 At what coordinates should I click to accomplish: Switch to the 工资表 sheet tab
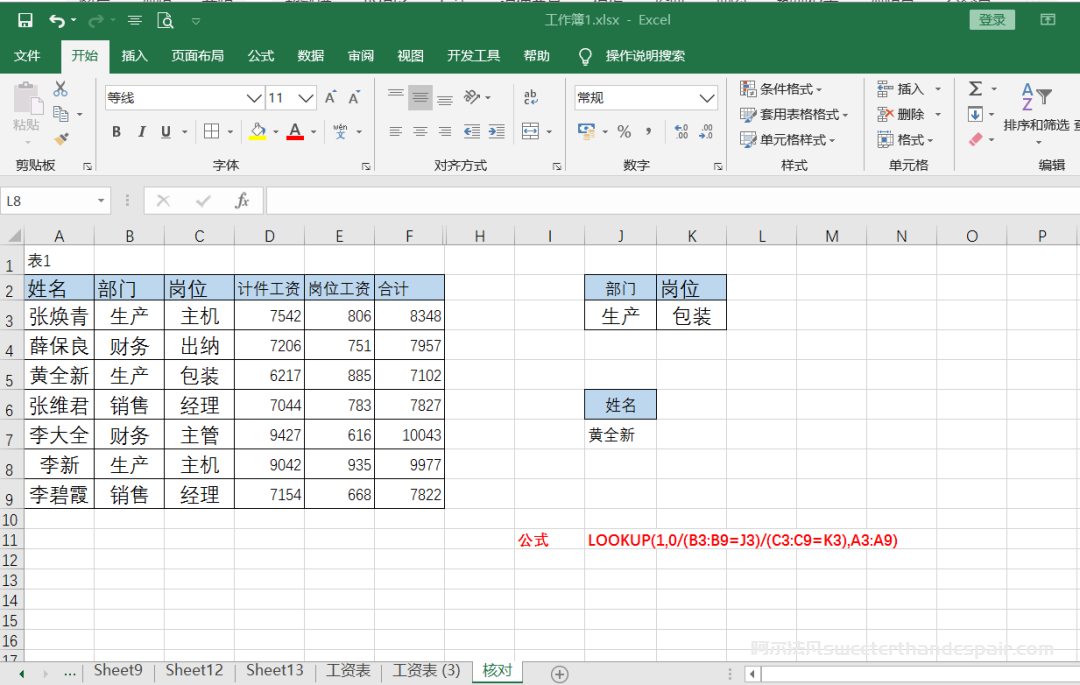348,671
